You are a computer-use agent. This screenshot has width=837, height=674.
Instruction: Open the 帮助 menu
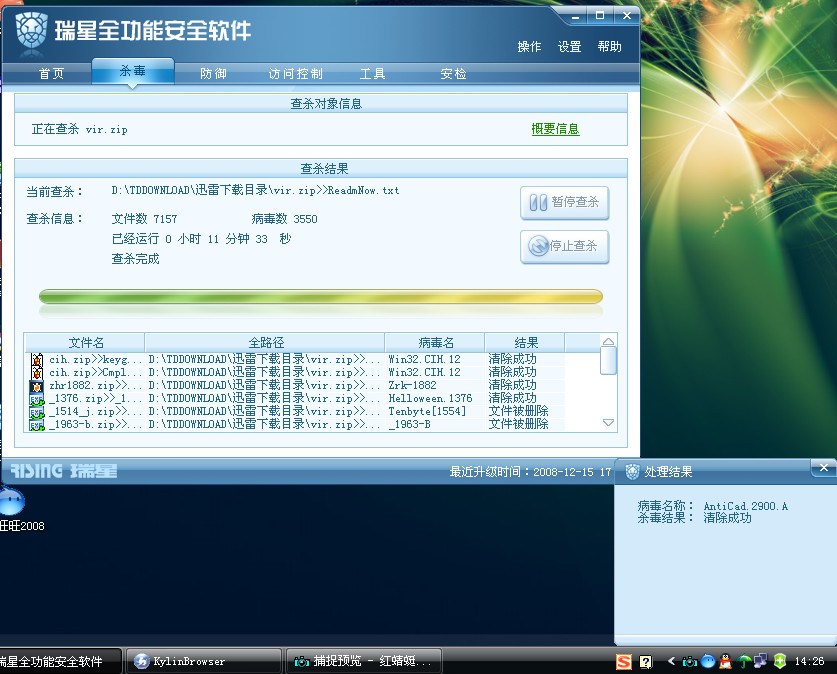(x=609, y=47)
